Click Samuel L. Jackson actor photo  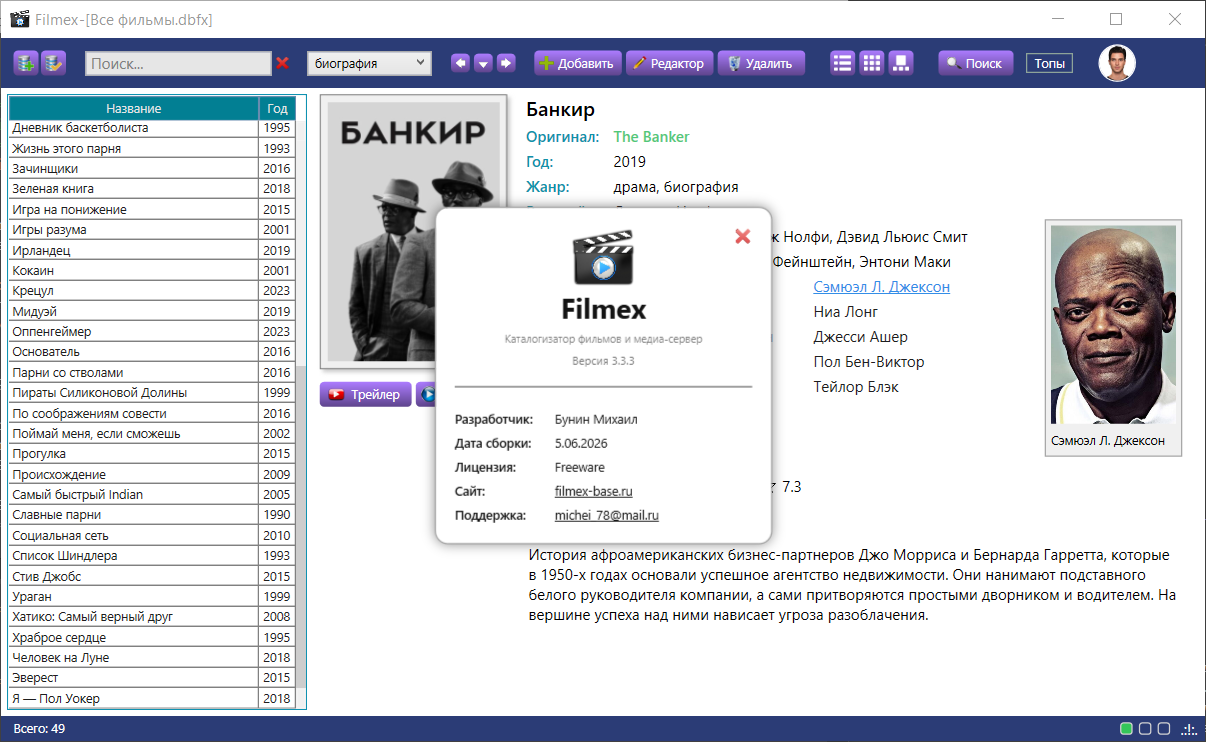tap(1113, 325)
